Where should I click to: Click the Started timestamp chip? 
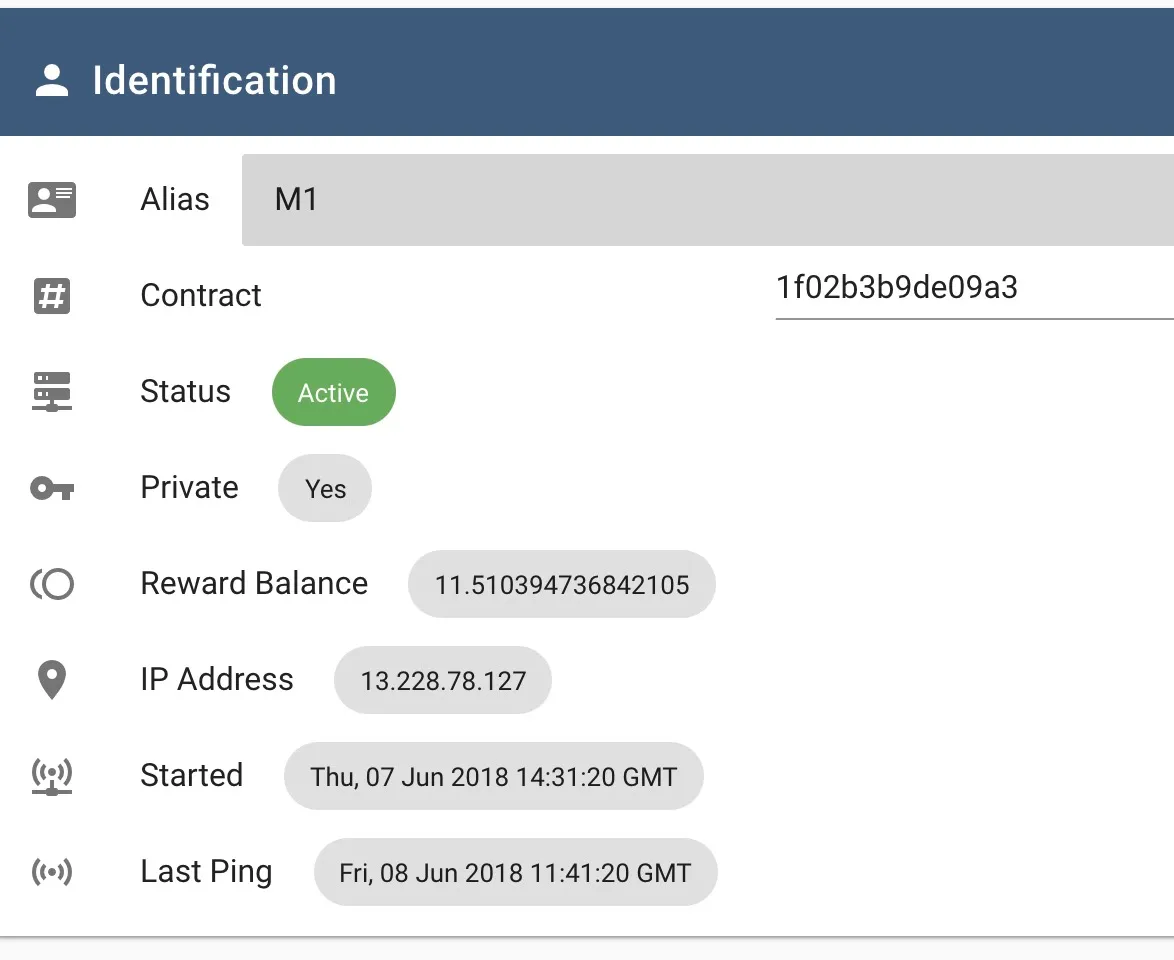(x=493, y=776)
